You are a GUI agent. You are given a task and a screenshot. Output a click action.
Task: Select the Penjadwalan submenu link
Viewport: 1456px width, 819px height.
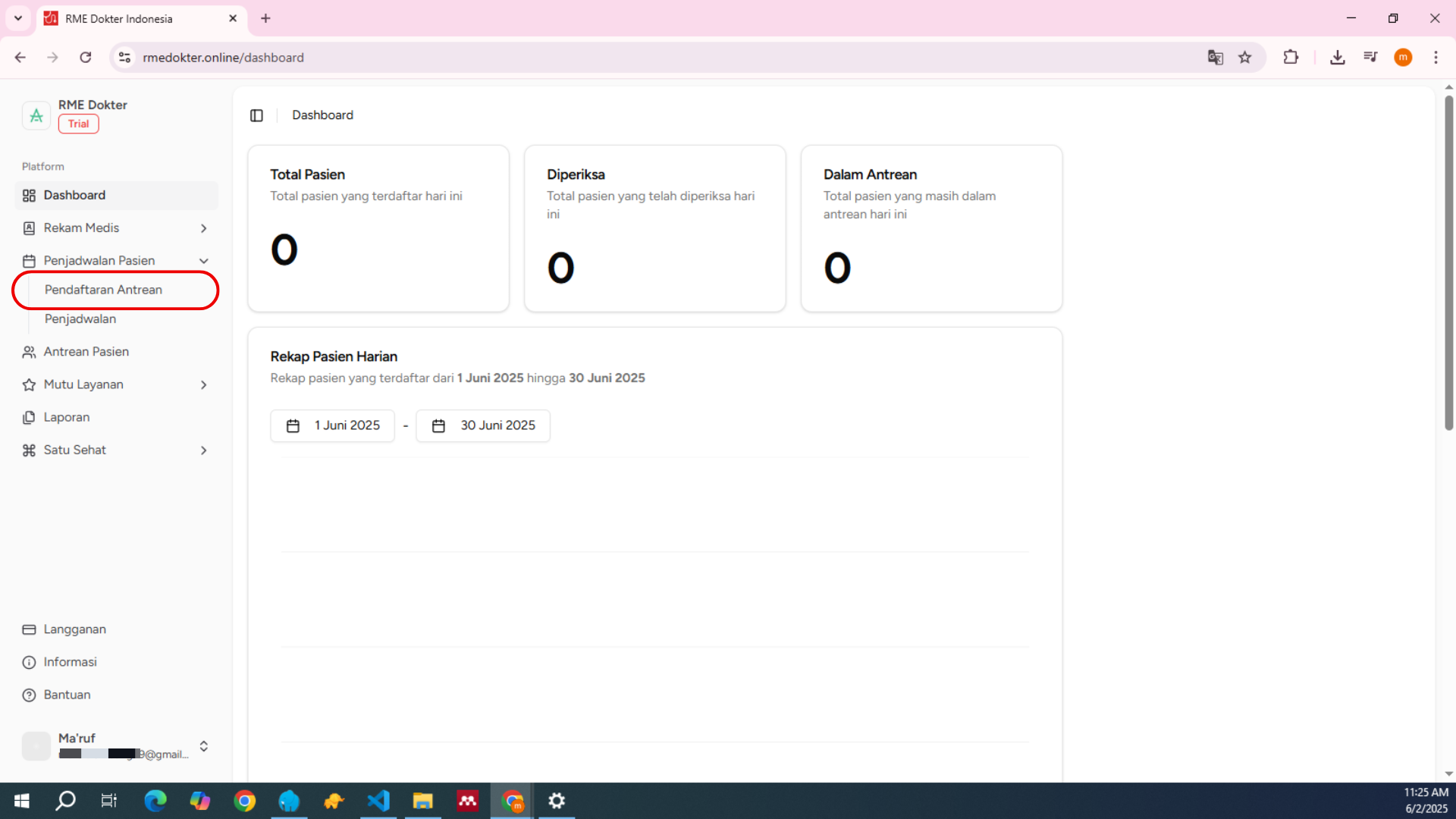[80, 318]
